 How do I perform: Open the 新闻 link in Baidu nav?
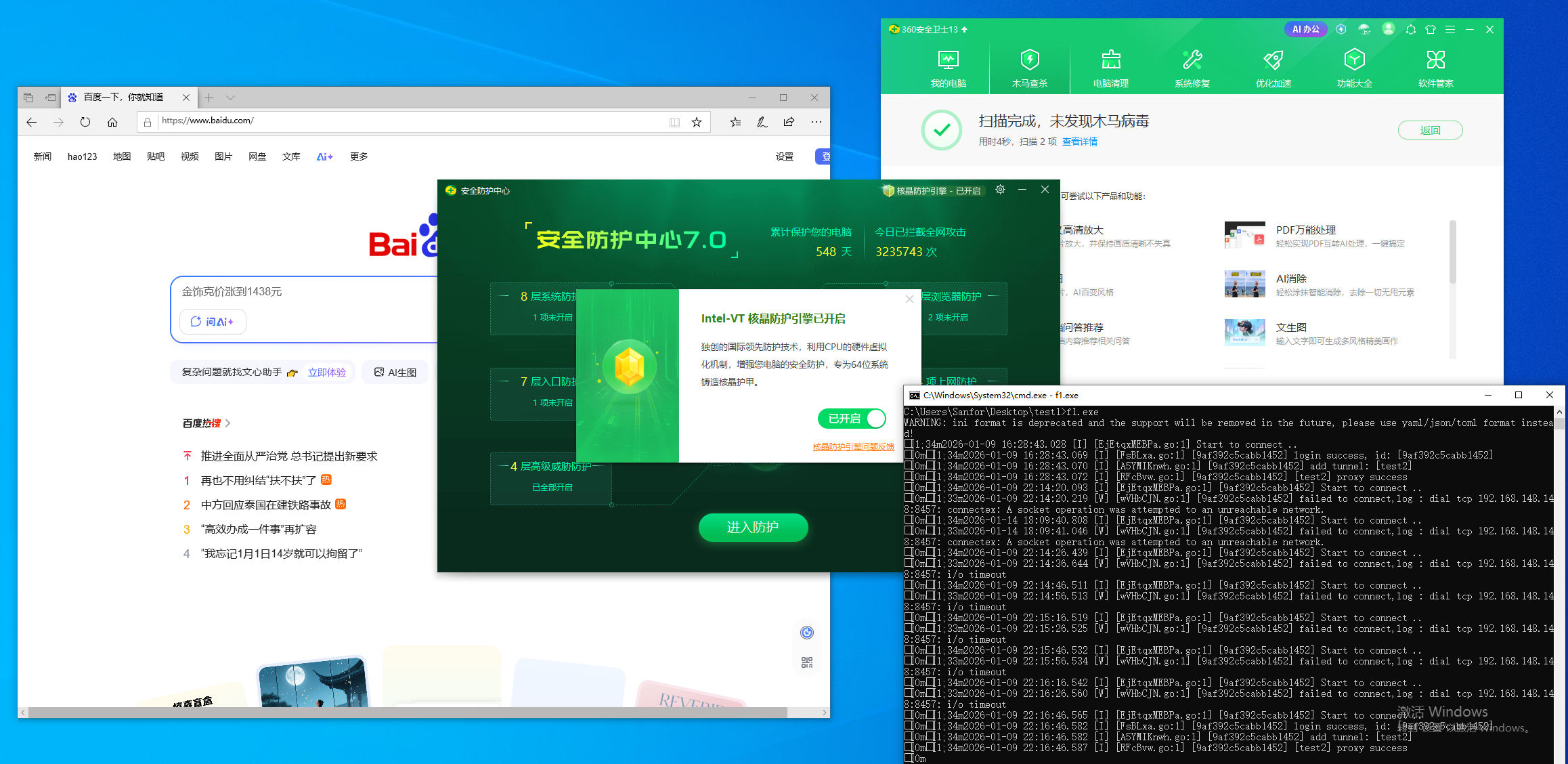coord(43,156)
